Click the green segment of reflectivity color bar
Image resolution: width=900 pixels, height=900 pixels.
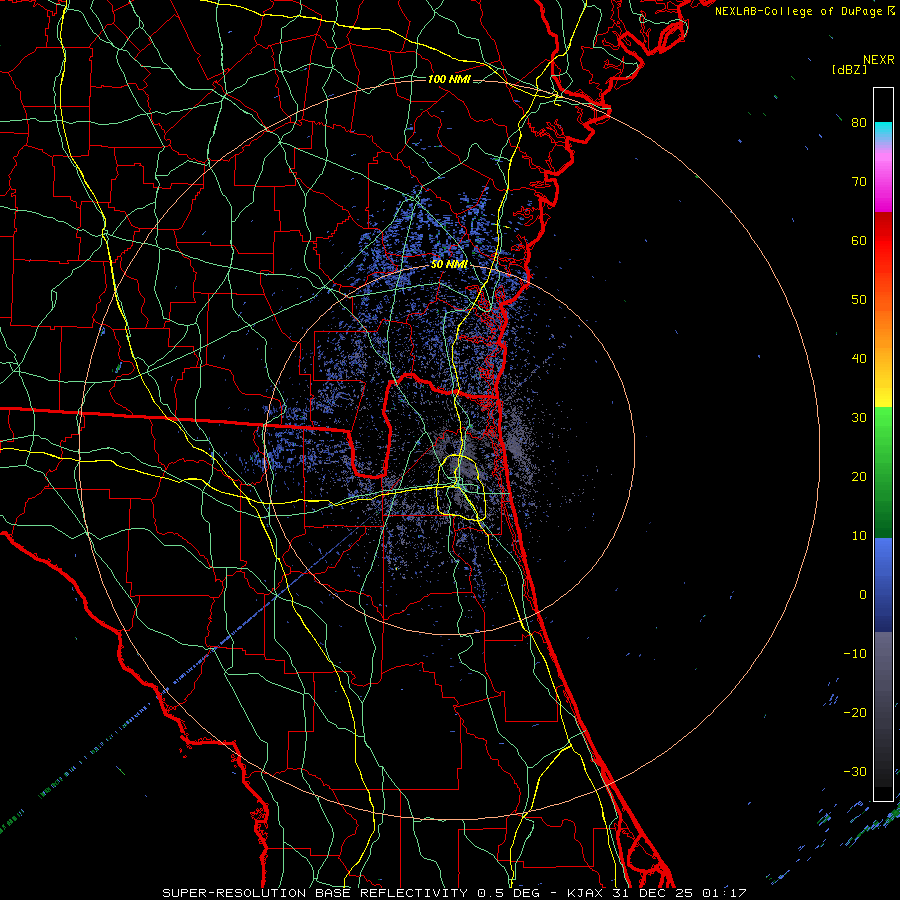883,472
